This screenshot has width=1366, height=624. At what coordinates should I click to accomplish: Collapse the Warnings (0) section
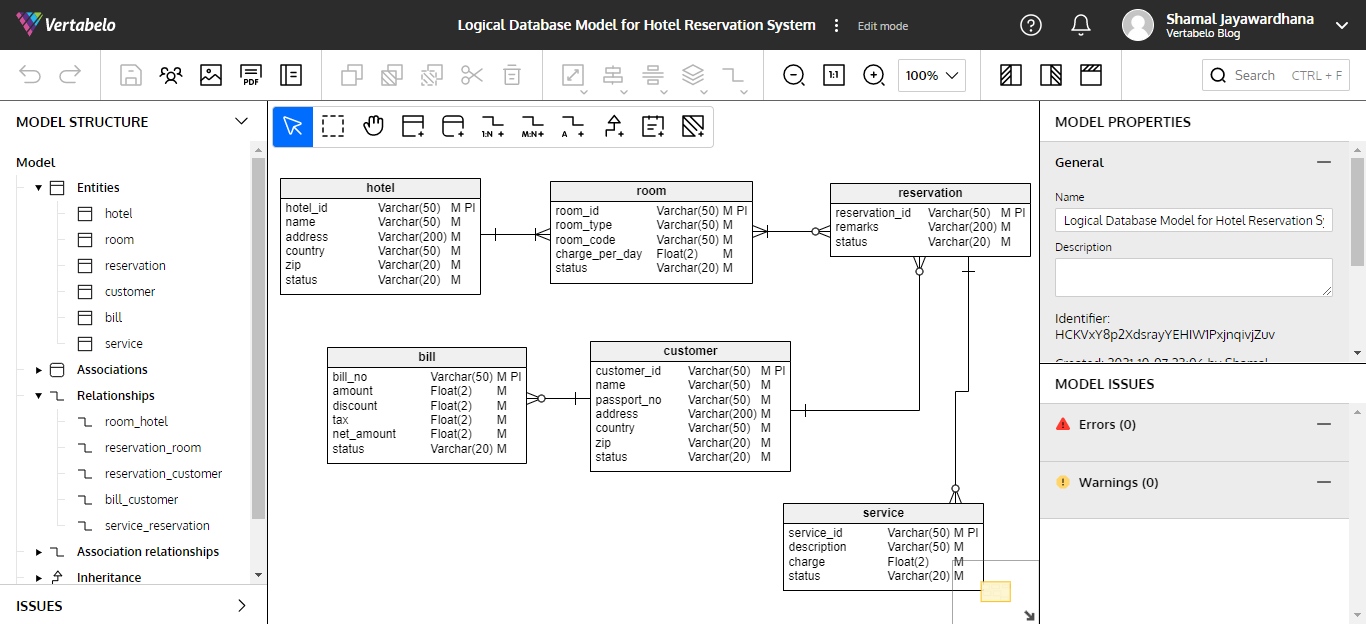tap(1324, 482)
